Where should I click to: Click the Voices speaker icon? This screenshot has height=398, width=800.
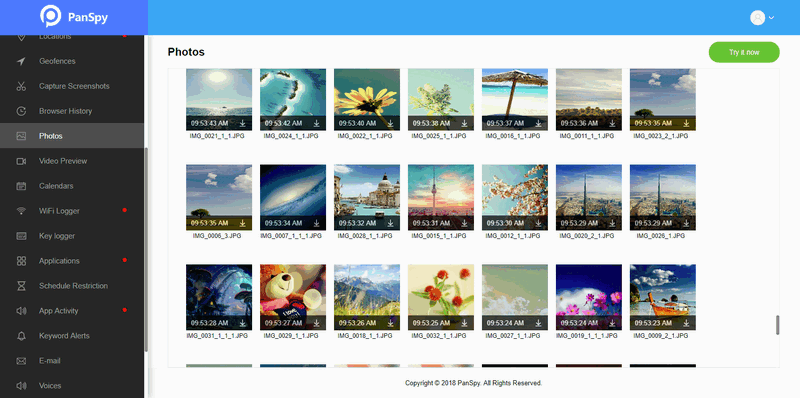pyautogui.click(x=21, y=386)
